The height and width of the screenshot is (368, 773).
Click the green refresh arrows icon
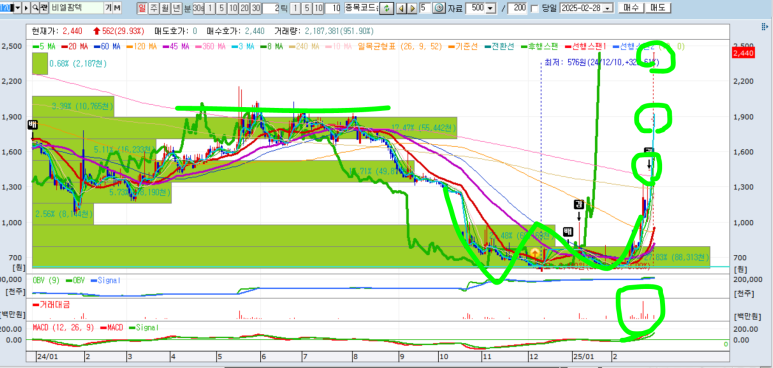pyautogui.click(x=387, y=8)
